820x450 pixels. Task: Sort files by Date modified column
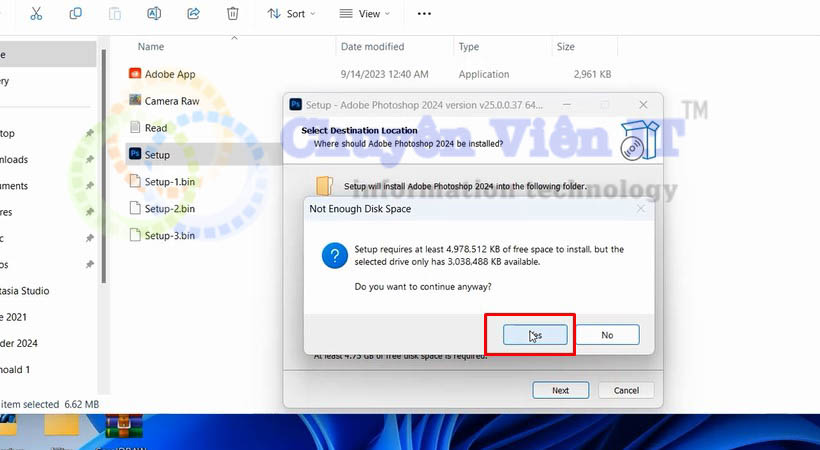pyautogui.click(x=372, y=47)
